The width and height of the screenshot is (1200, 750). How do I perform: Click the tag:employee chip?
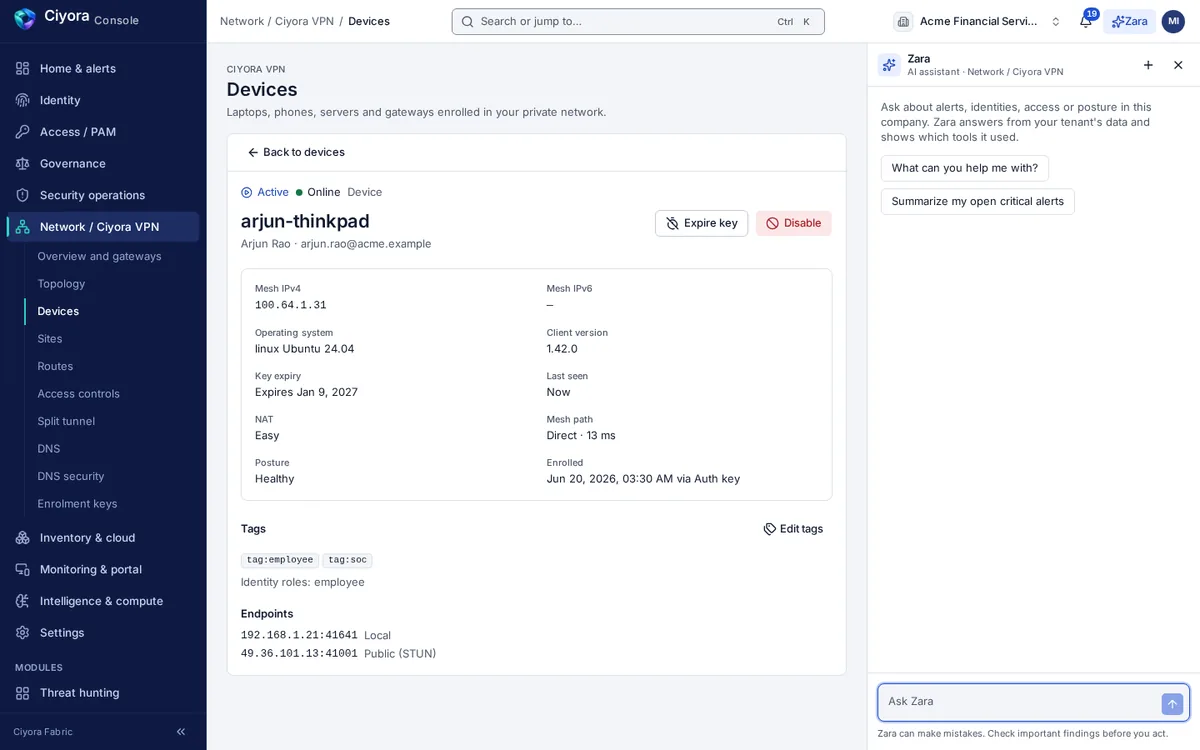pos(280,560)
